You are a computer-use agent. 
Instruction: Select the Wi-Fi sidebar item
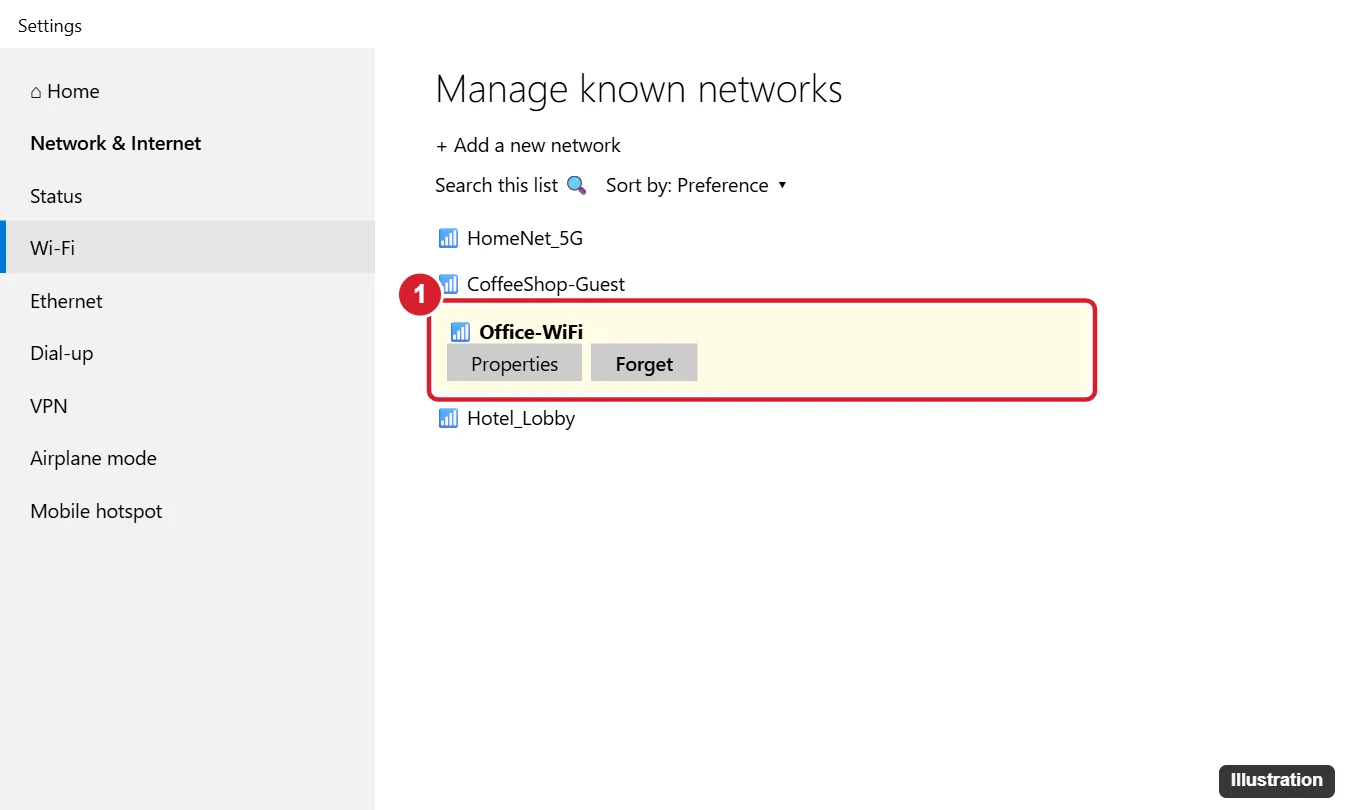coord(187,248)
